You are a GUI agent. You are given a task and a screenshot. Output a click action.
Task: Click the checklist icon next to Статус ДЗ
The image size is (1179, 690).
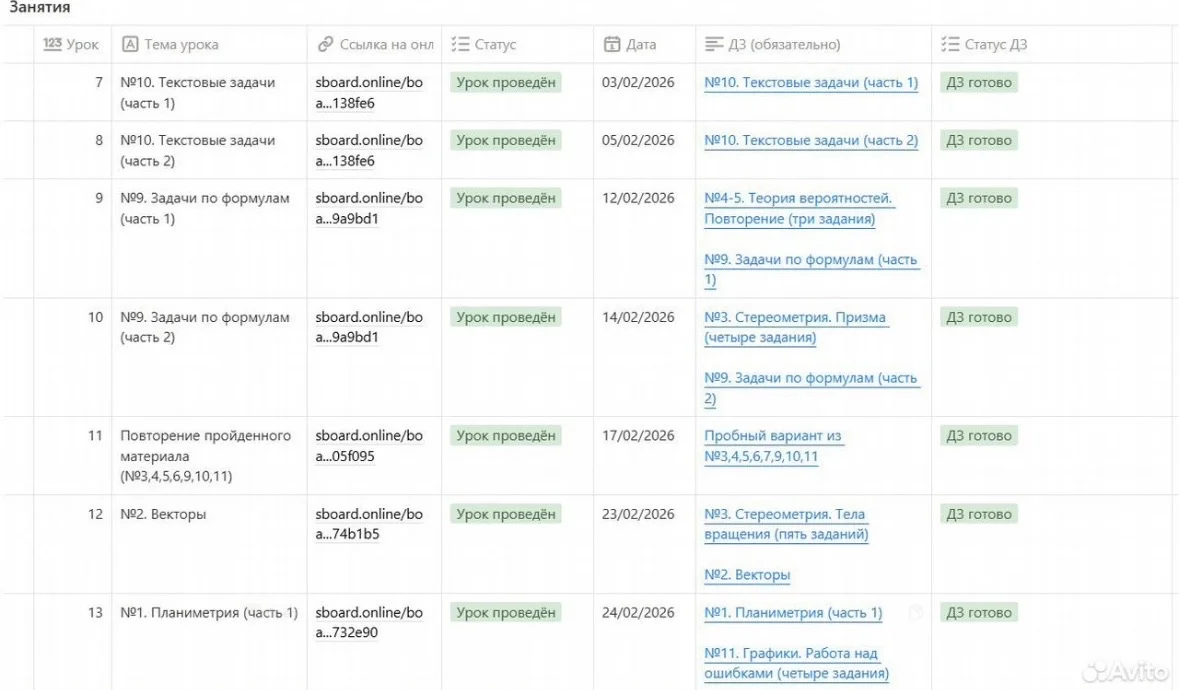[x=950, y=44]
